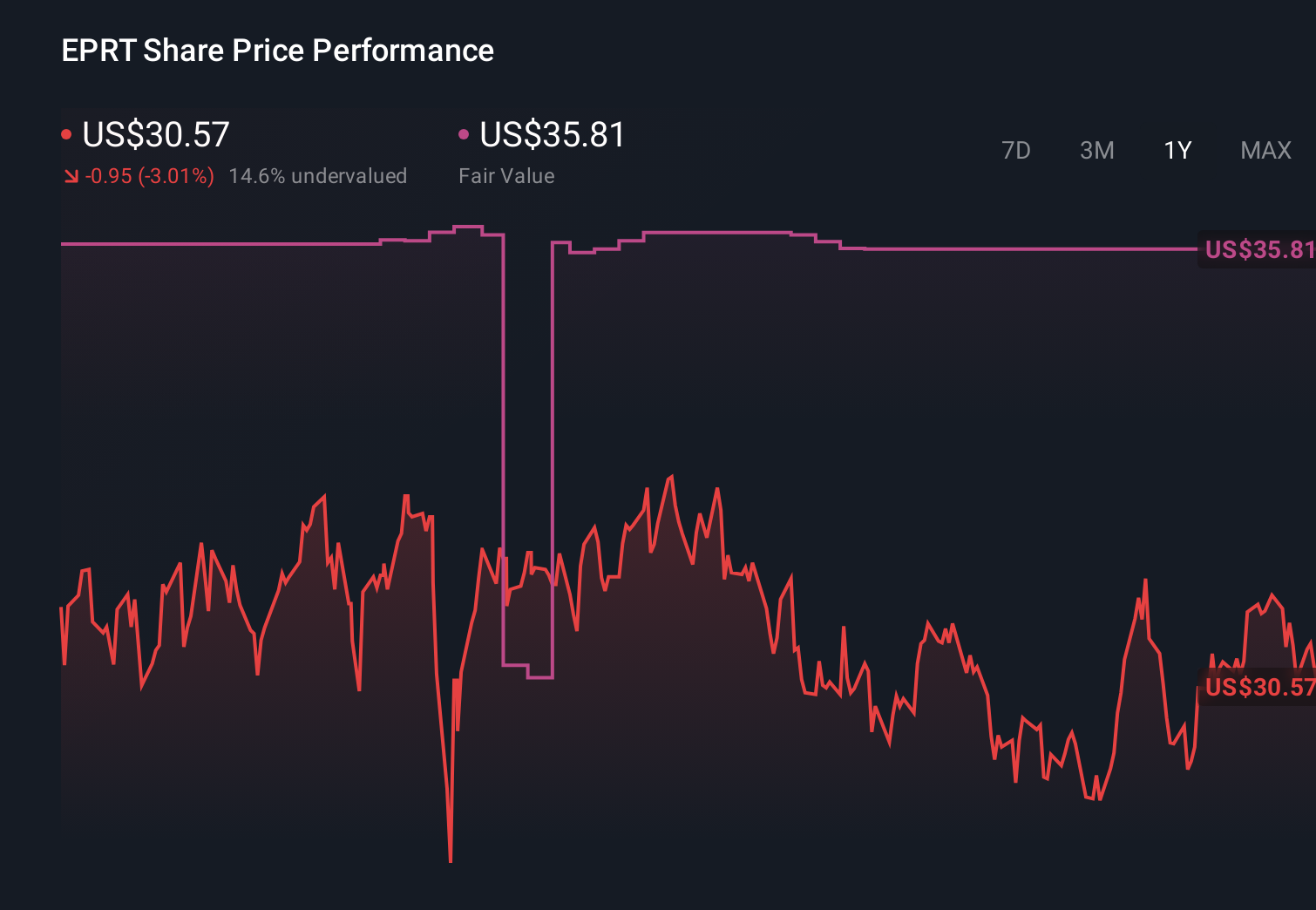
Task: Click the 14.6% undervalued label
Action: [319, 176]
